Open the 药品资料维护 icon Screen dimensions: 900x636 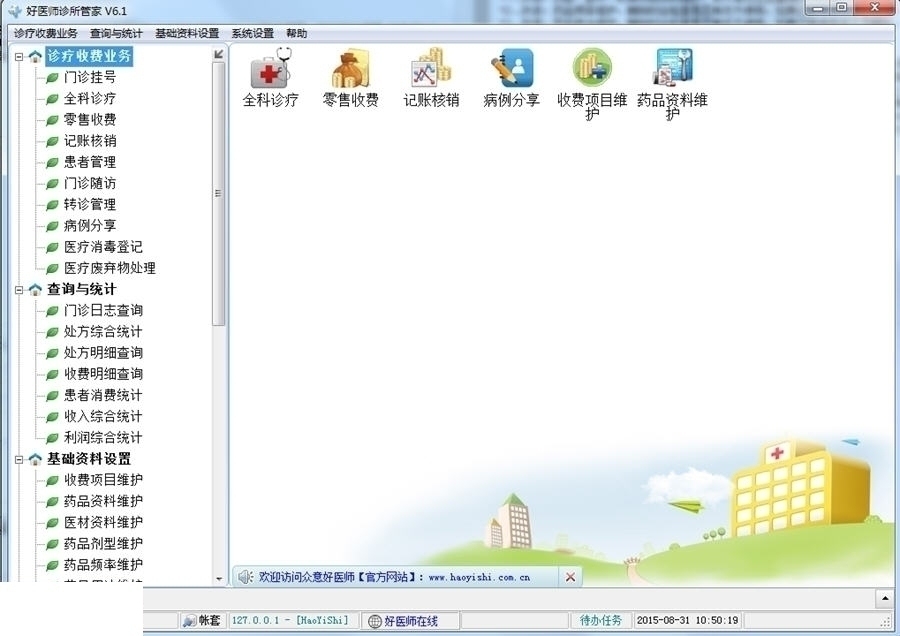click(672, 68)
